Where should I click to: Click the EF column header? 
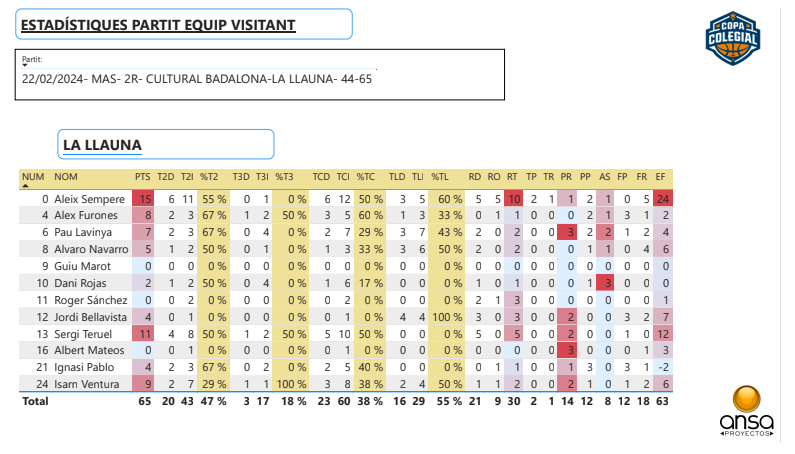pyautogui.click(x=661, y=177)
